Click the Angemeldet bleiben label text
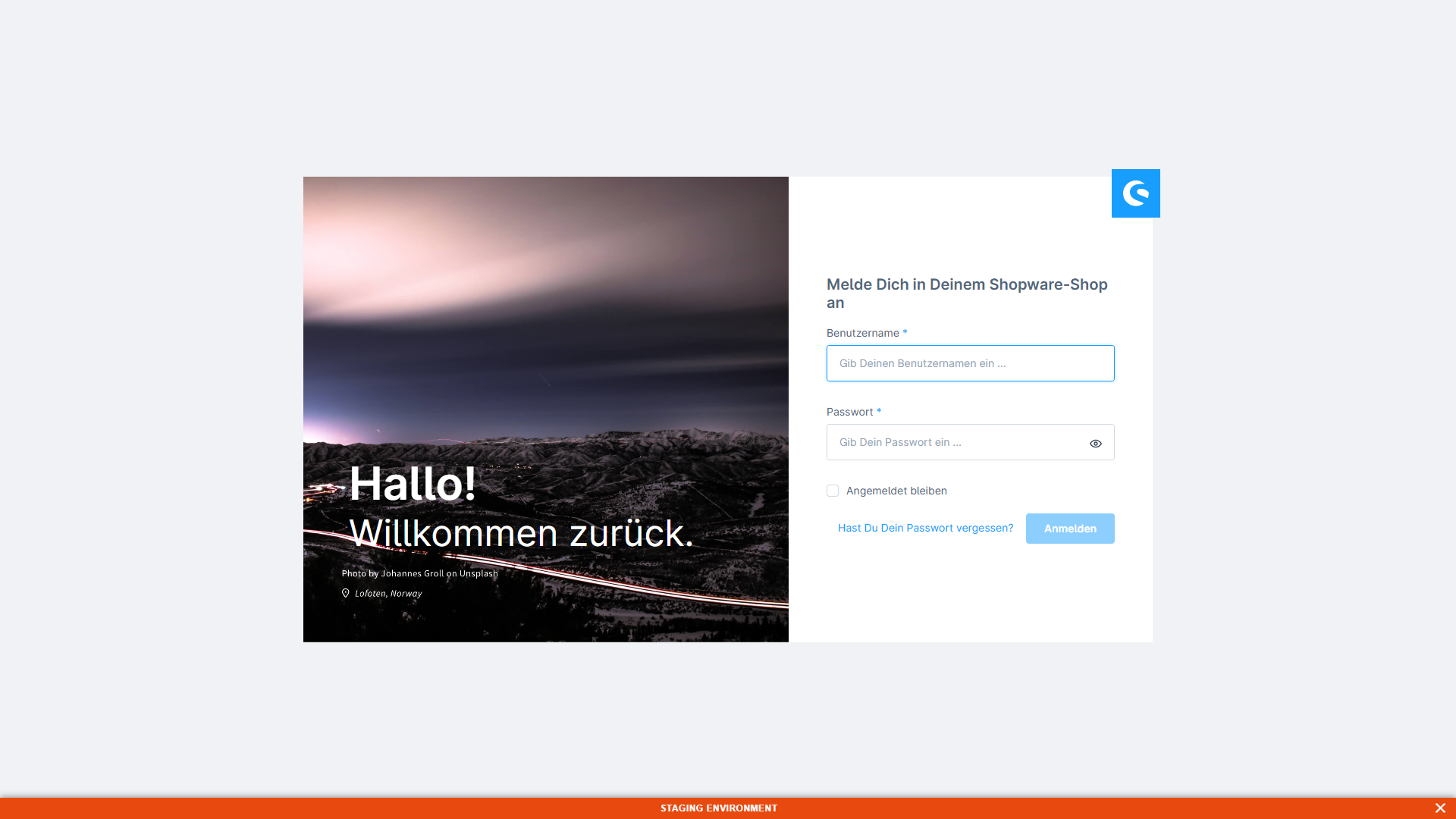The image size is (1456, 819). (x=896, y=491)
